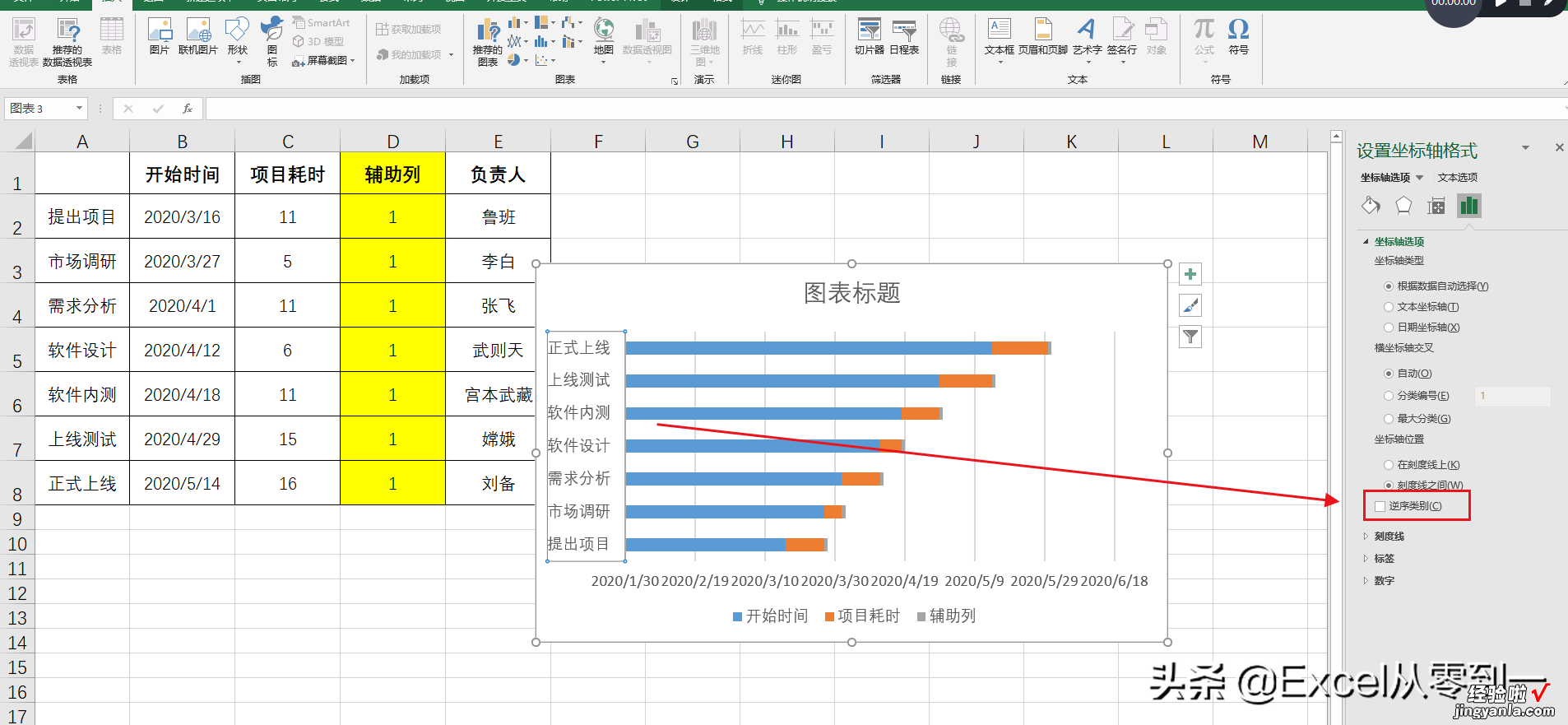Image resolution: width=1568 pixels, height=725 pixels.
Task: Select 文本坐标轴 radio button
Action: coord(1389,307)
